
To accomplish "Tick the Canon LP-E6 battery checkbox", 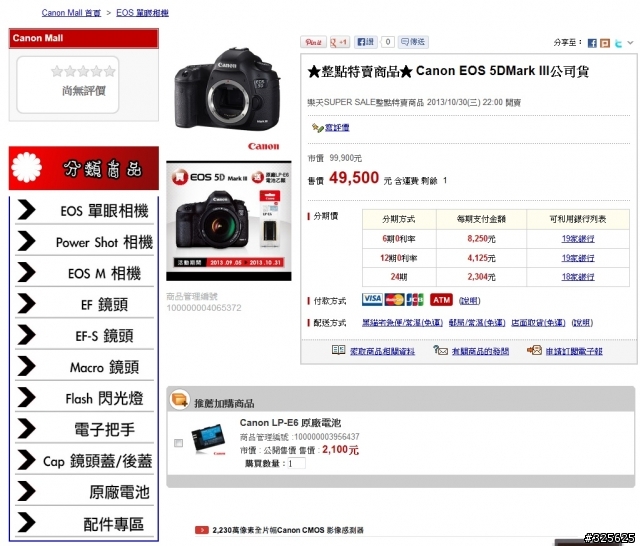I will 178,443.
